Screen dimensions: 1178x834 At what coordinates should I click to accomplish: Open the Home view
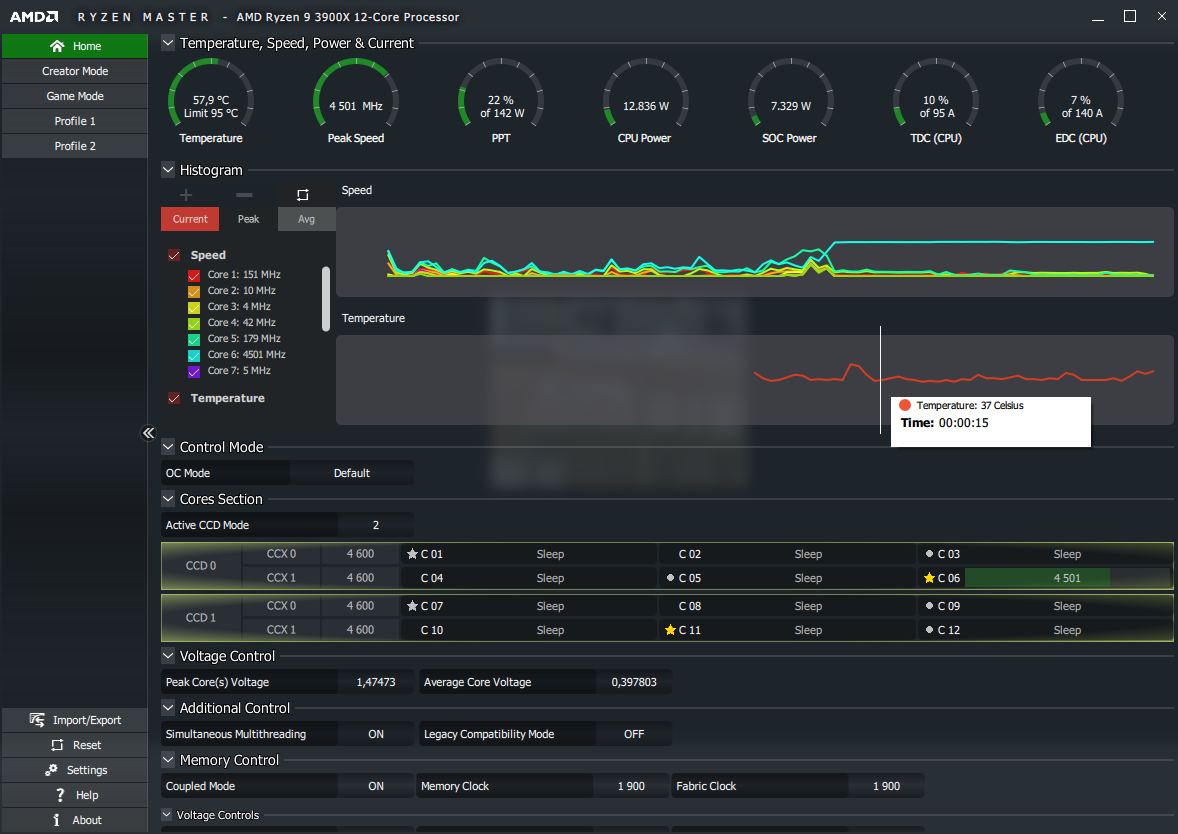[74, 46]
